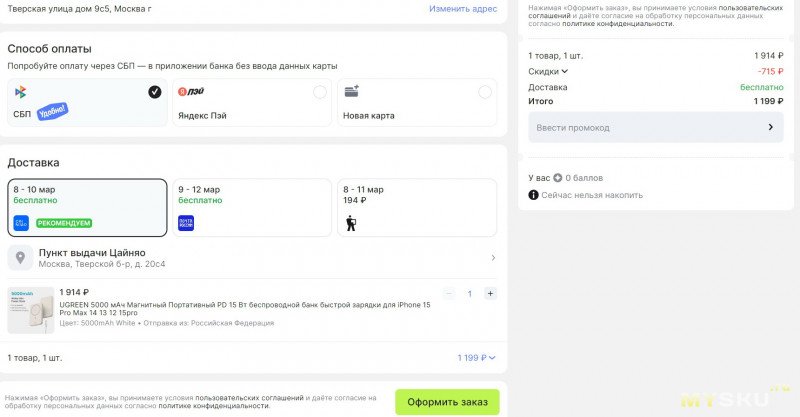The image size is (800, 417).
Task: Click the info icon near 'Сейчас нельзя накопить'
Action: tap(533, 195)
